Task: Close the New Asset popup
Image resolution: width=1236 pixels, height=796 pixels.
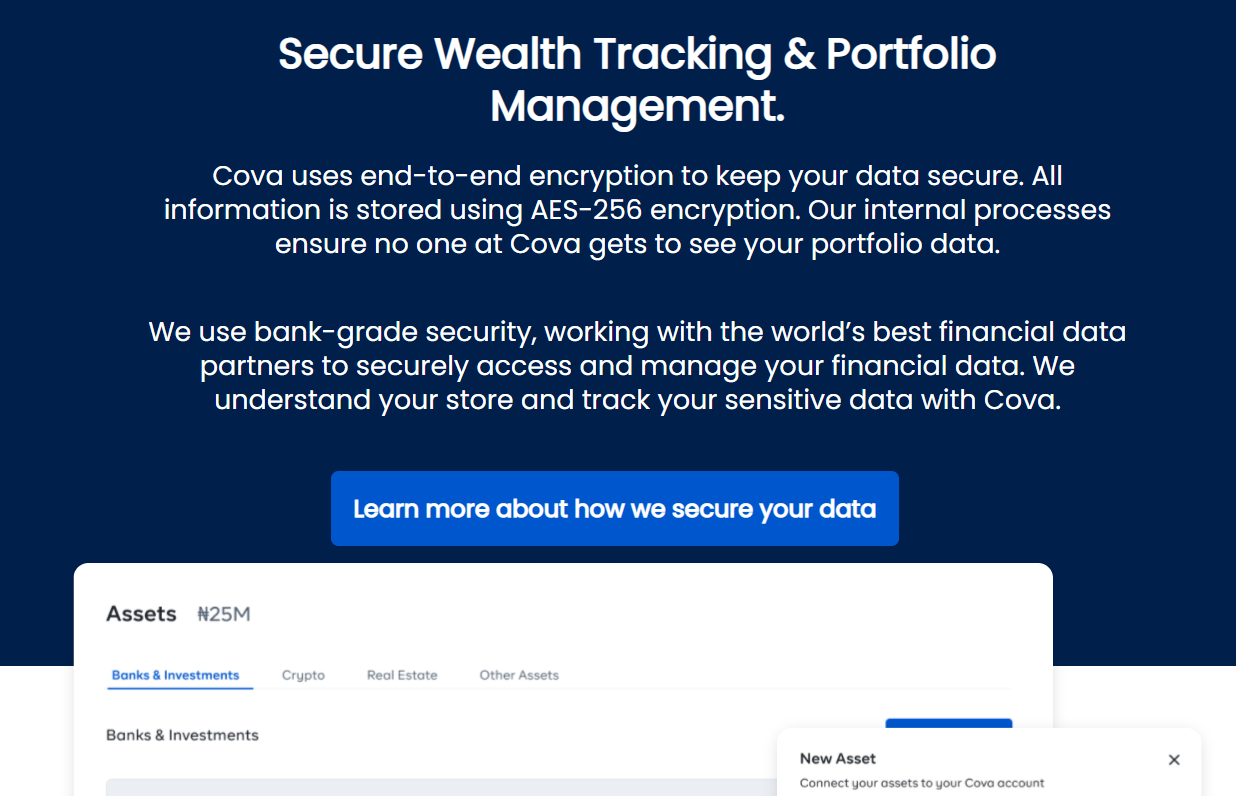Action: click(1174, 760)
